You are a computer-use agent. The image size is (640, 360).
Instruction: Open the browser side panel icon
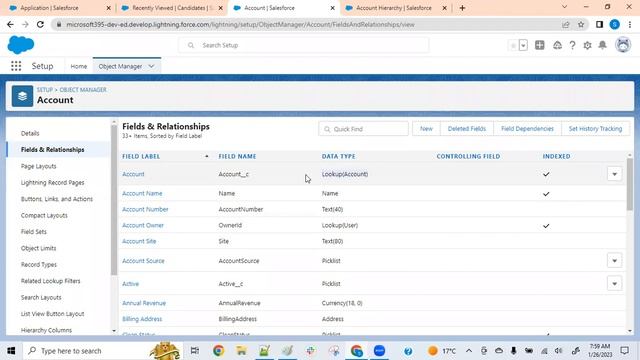click(x=599, y=24)
